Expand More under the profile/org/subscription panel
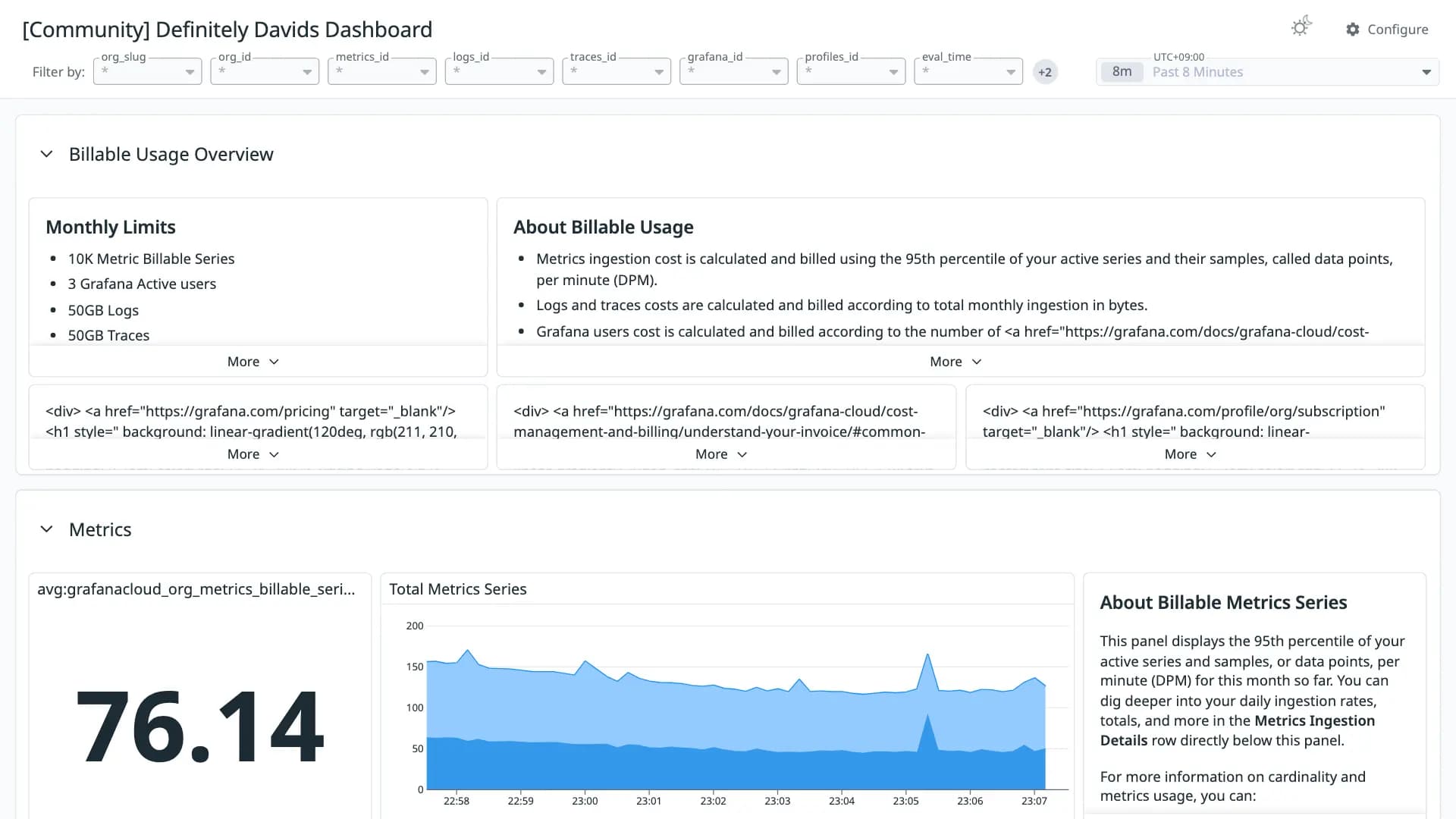The image size is (1456, 819). pyautogui.click(x=1191, y=454)
